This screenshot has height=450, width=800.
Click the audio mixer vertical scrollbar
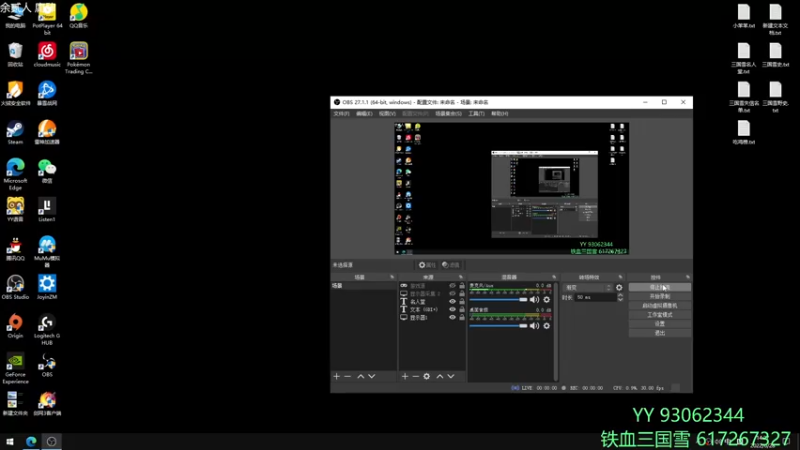point(556,332)
